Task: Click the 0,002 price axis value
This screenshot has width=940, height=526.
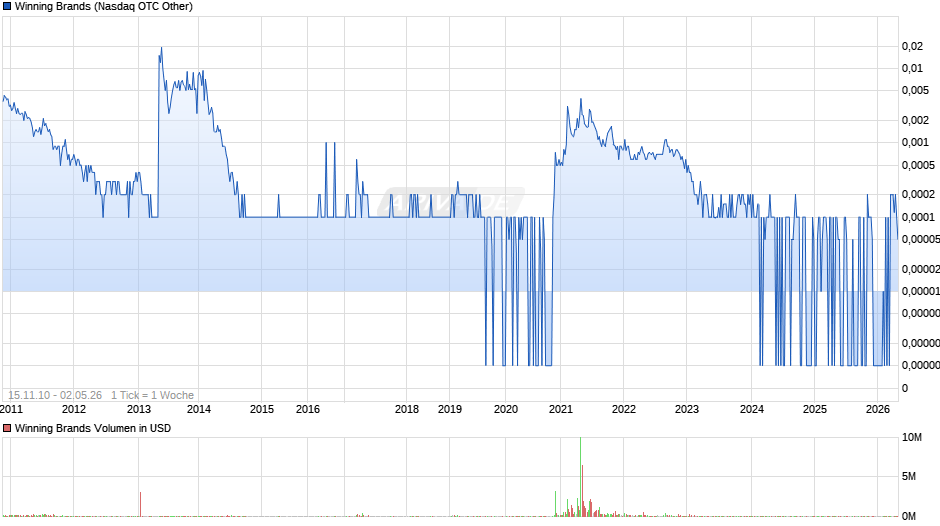Action: 915,120
